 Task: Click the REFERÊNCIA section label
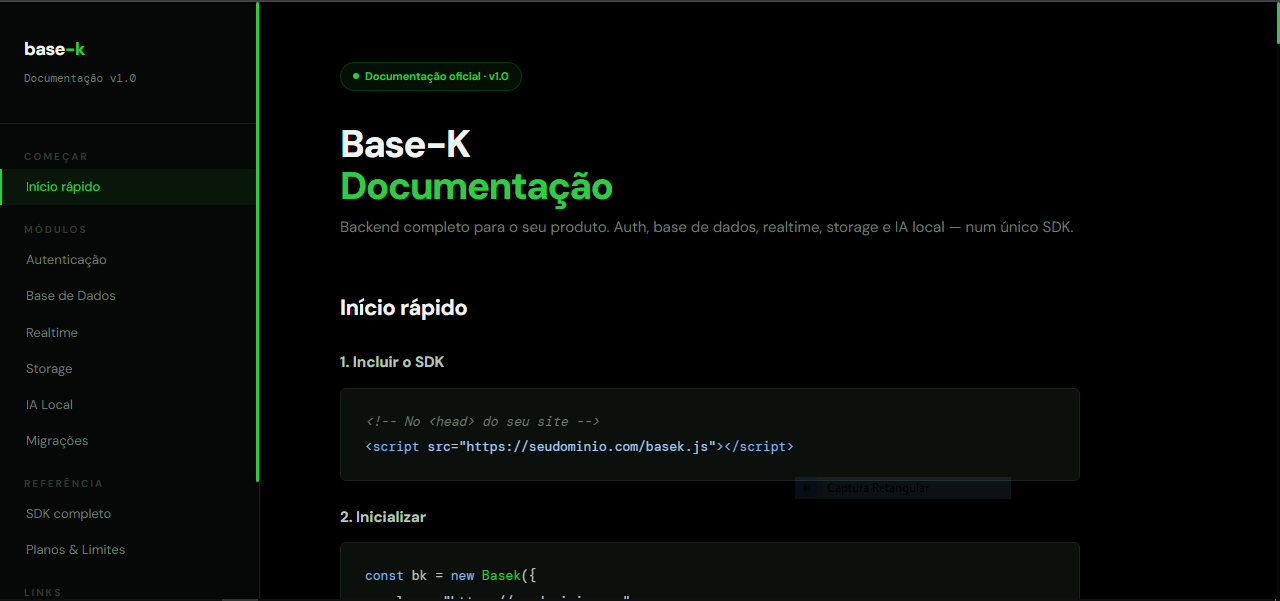(x=64, y=484)
